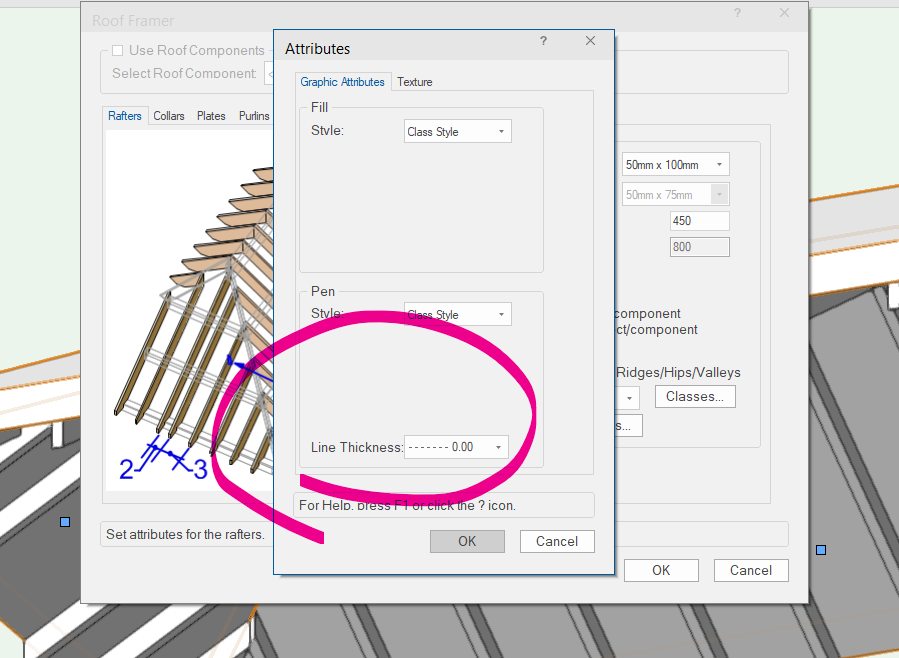Open the Pen Style dropdown
Screen dimensions: 899x658
click(x=457, y=314)
